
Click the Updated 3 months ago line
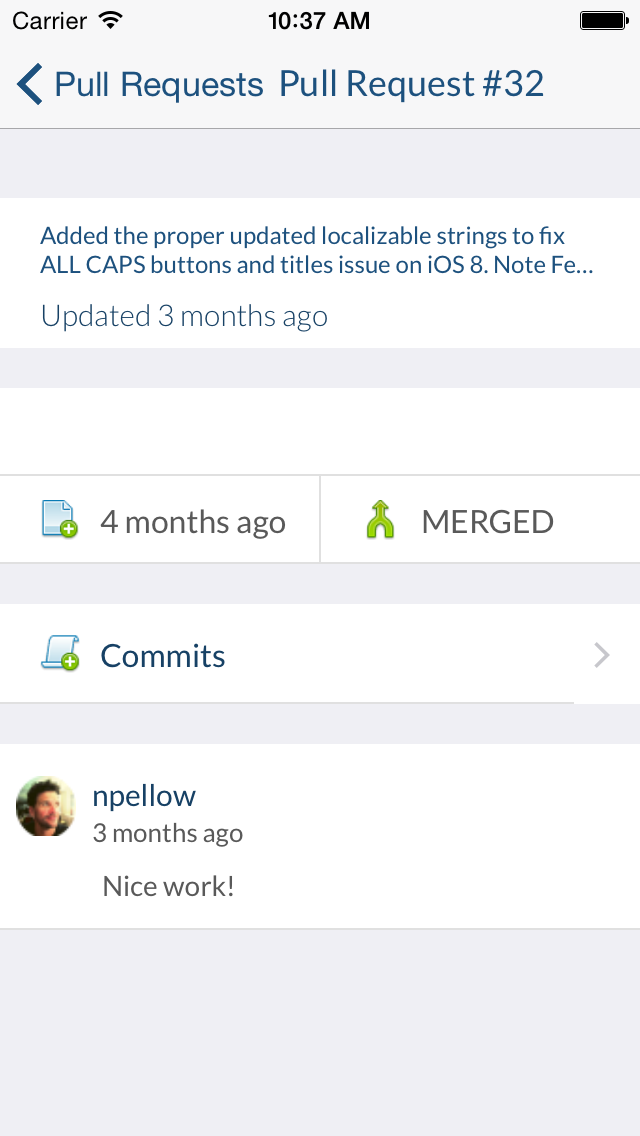[x=184, y=317]
